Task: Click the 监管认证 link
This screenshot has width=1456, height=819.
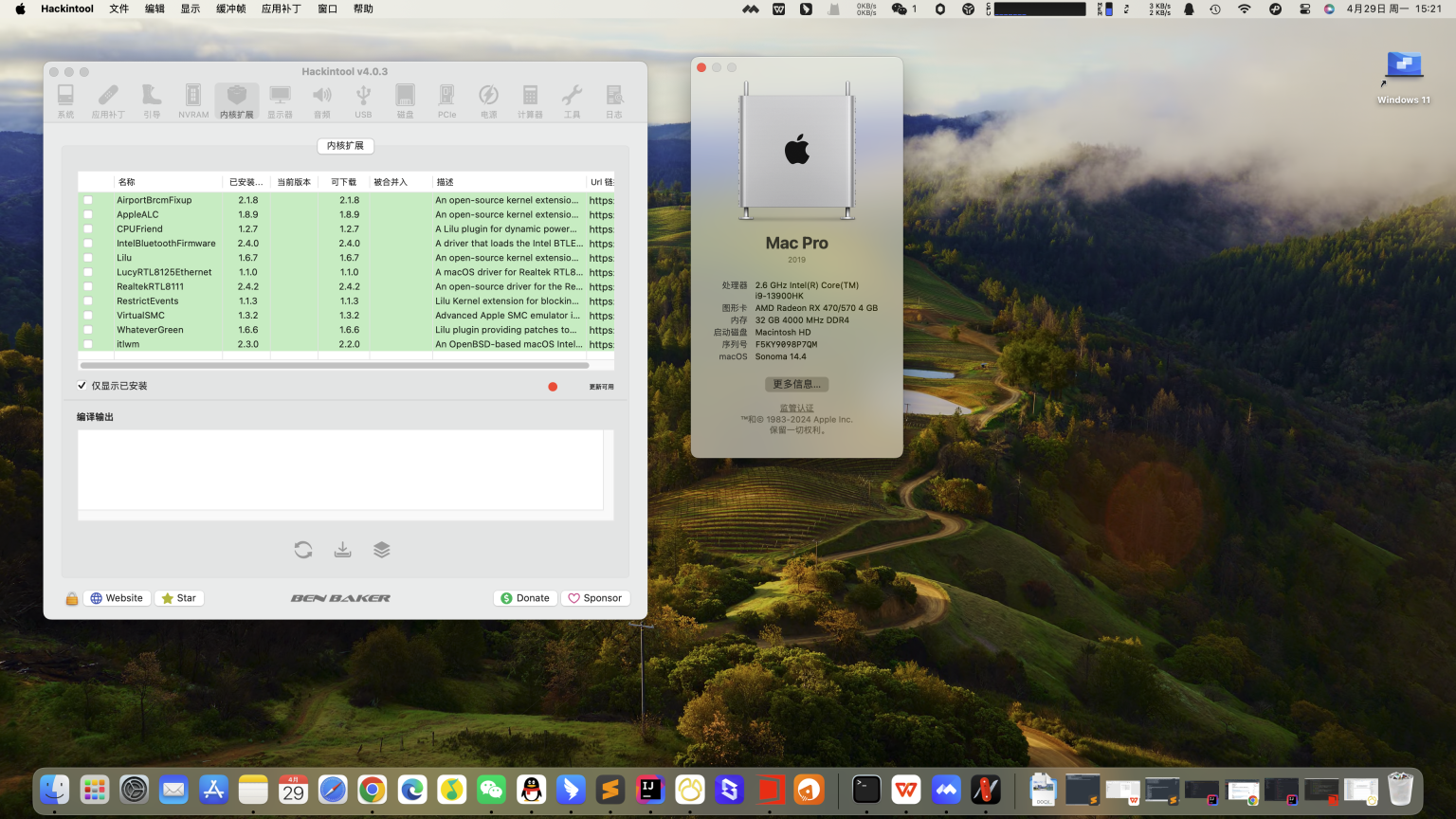Action: tap(796, 407)
